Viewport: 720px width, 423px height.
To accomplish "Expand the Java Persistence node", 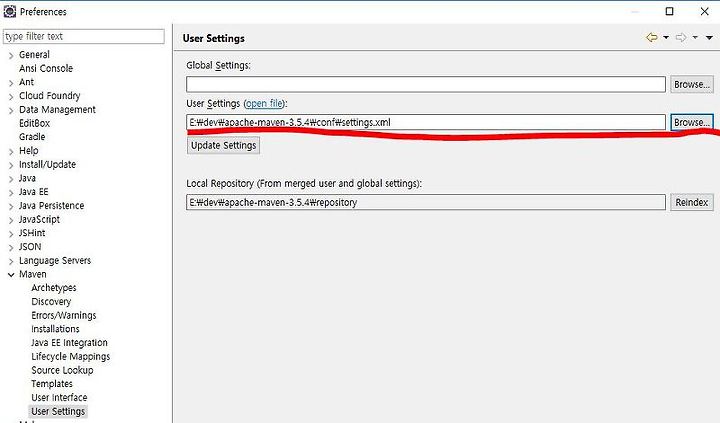I will click(11, 207).
